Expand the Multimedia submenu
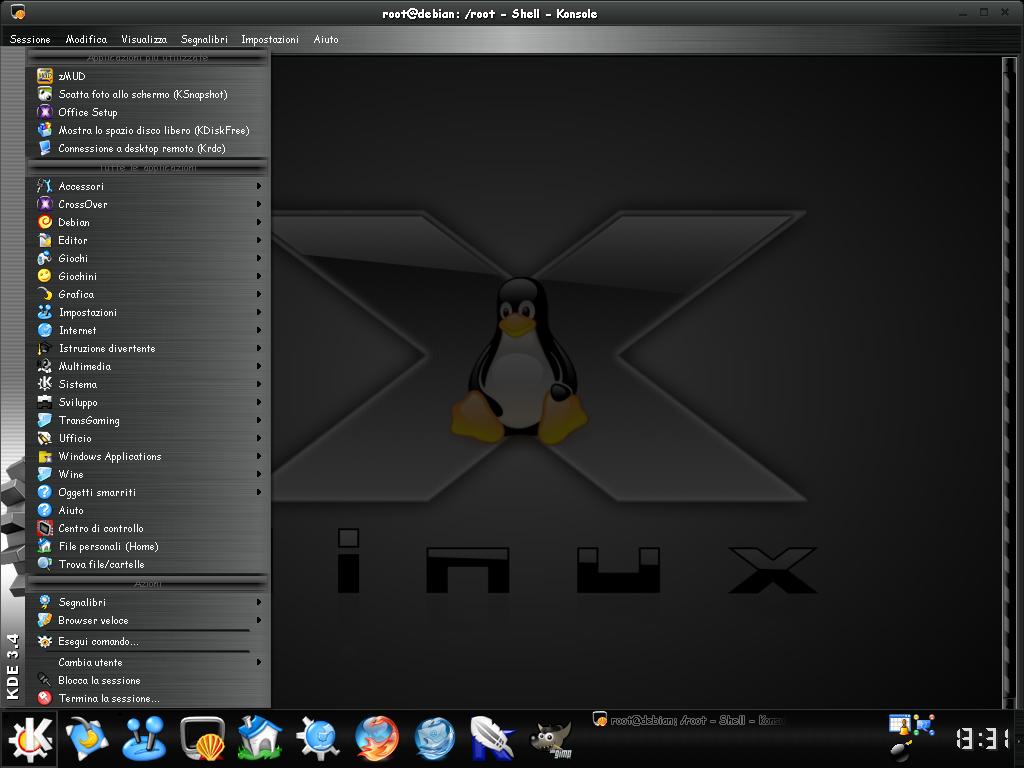The height and width of the screenshot is (768, 1024). pyautogui.click(x=148, y=366)
